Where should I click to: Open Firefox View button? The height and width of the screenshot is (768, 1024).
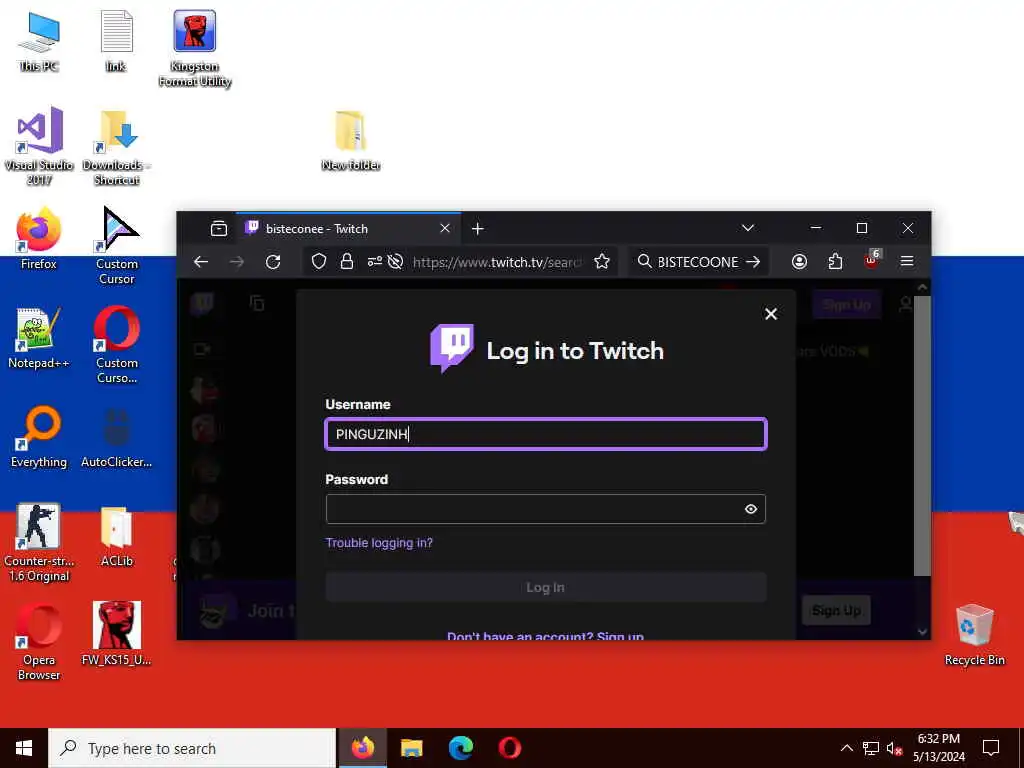(219, 229)
